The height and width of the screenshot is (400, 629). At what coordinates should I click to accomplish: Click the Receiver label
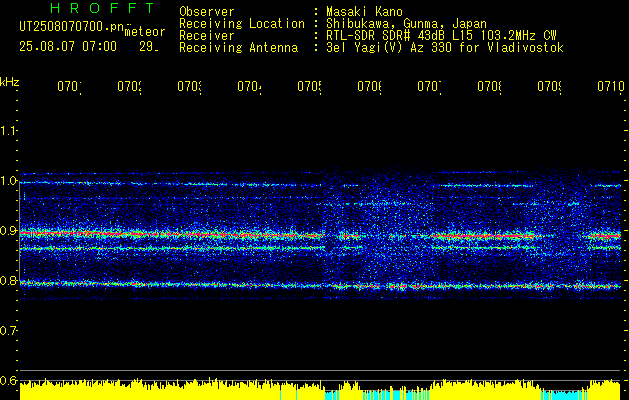[x=207, y=36]
